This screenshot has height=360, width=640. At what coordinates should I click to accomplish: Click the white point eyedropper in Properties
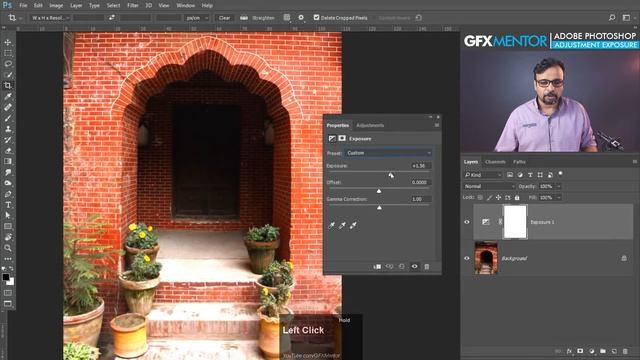coord(353,225)
